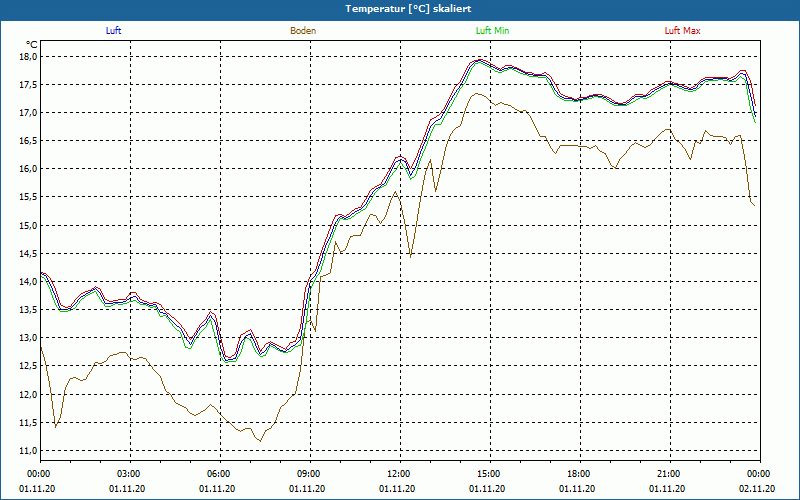Click the 06:00 time axis label
This screenshot has height=500, width=800.
pyautogui.click(x=220, y=474)
